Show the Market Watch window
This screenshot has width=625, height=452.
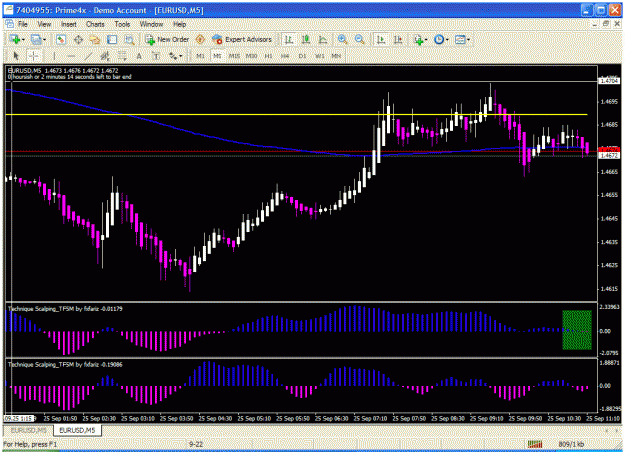pyautogui.click(x=61, y=39)
